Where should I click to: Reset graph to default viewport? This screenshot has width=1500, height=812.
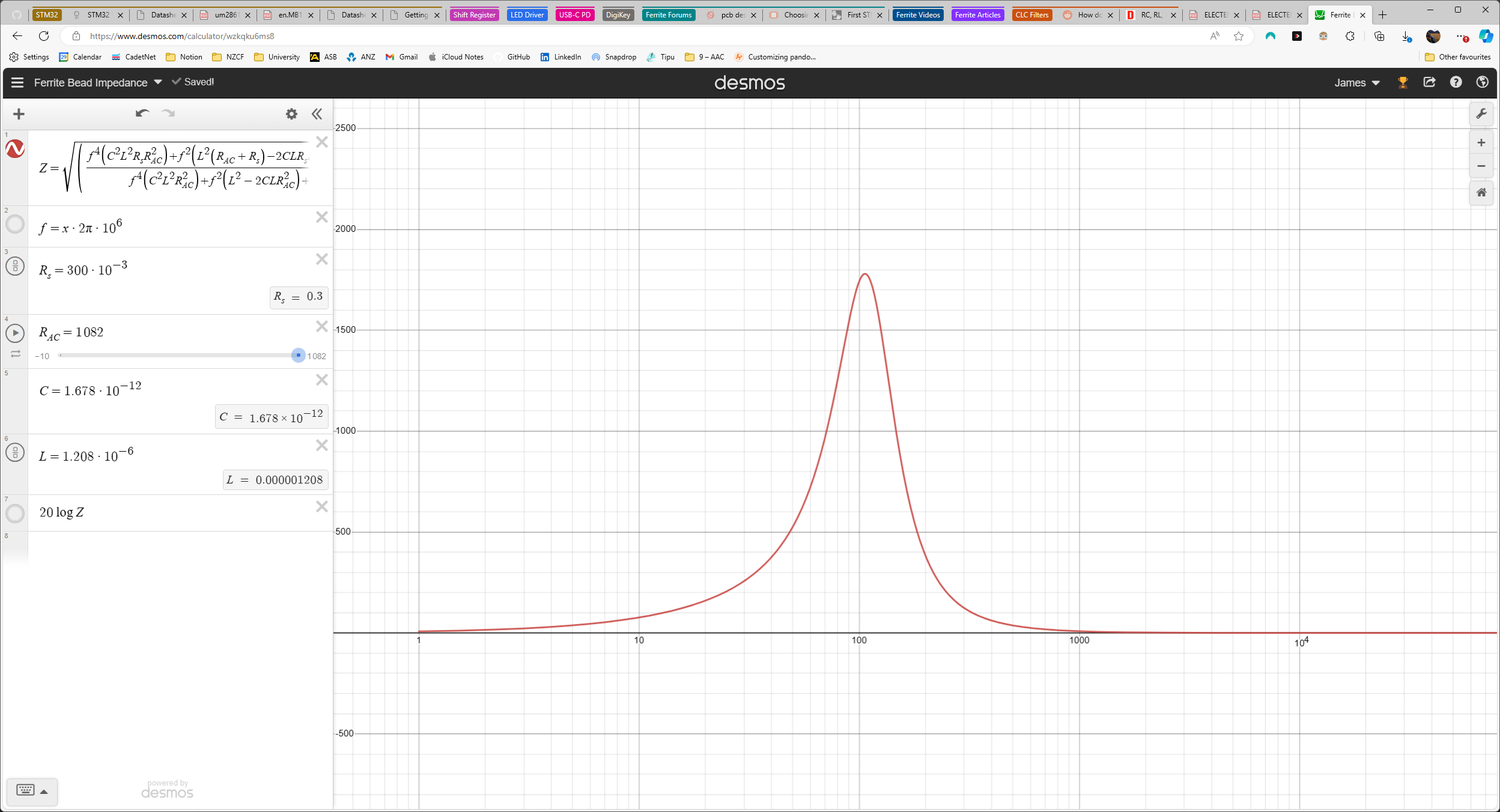1481,193
